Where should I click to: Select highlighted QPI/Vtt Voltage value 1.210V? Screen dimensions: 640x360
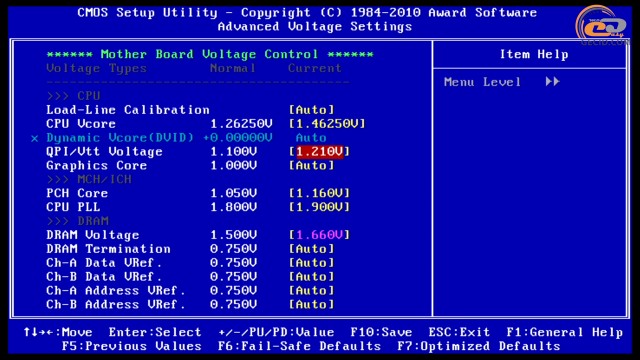pos(320,151)
